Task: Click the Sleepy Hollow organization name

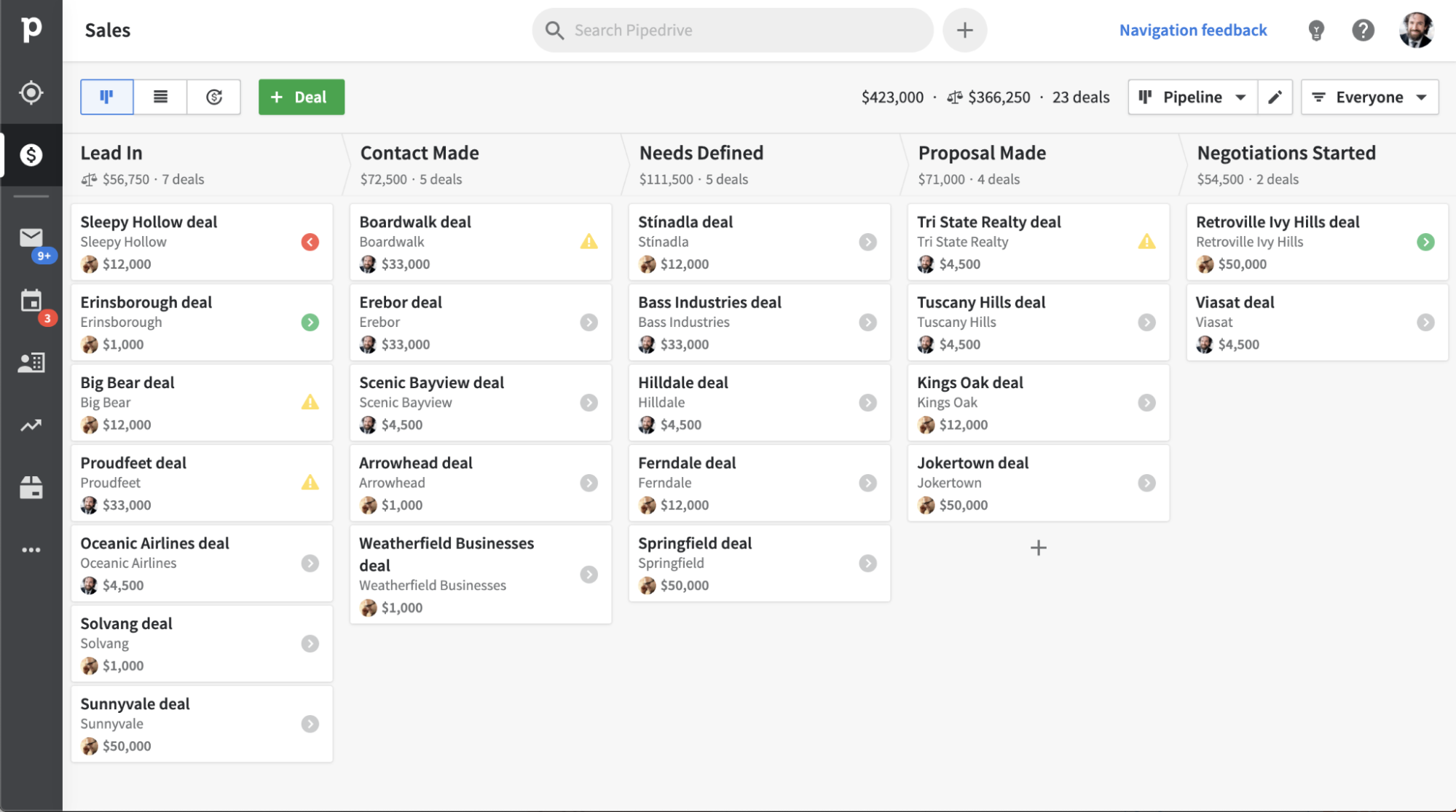Action: tap(123, 242)
